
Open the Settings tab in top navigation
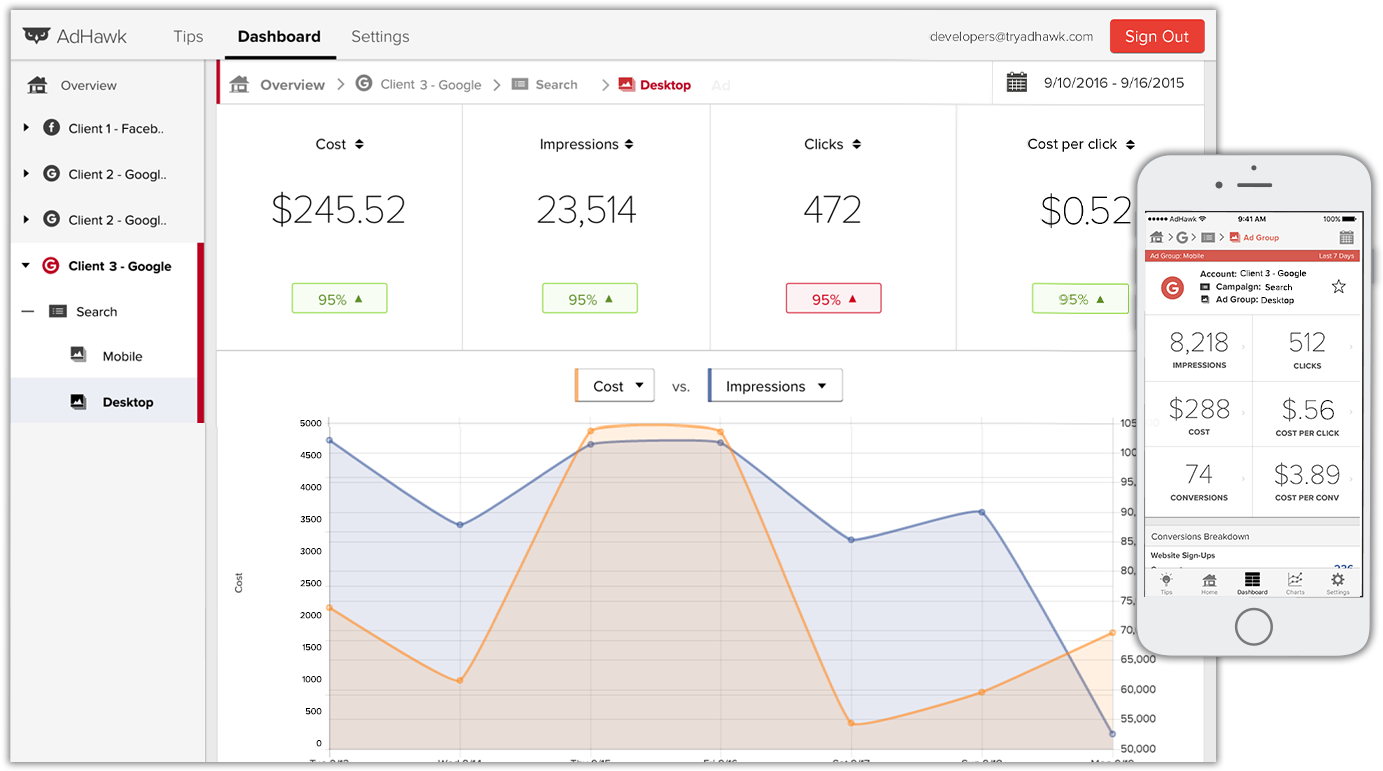pyautogui.click(x=380, y=36)
